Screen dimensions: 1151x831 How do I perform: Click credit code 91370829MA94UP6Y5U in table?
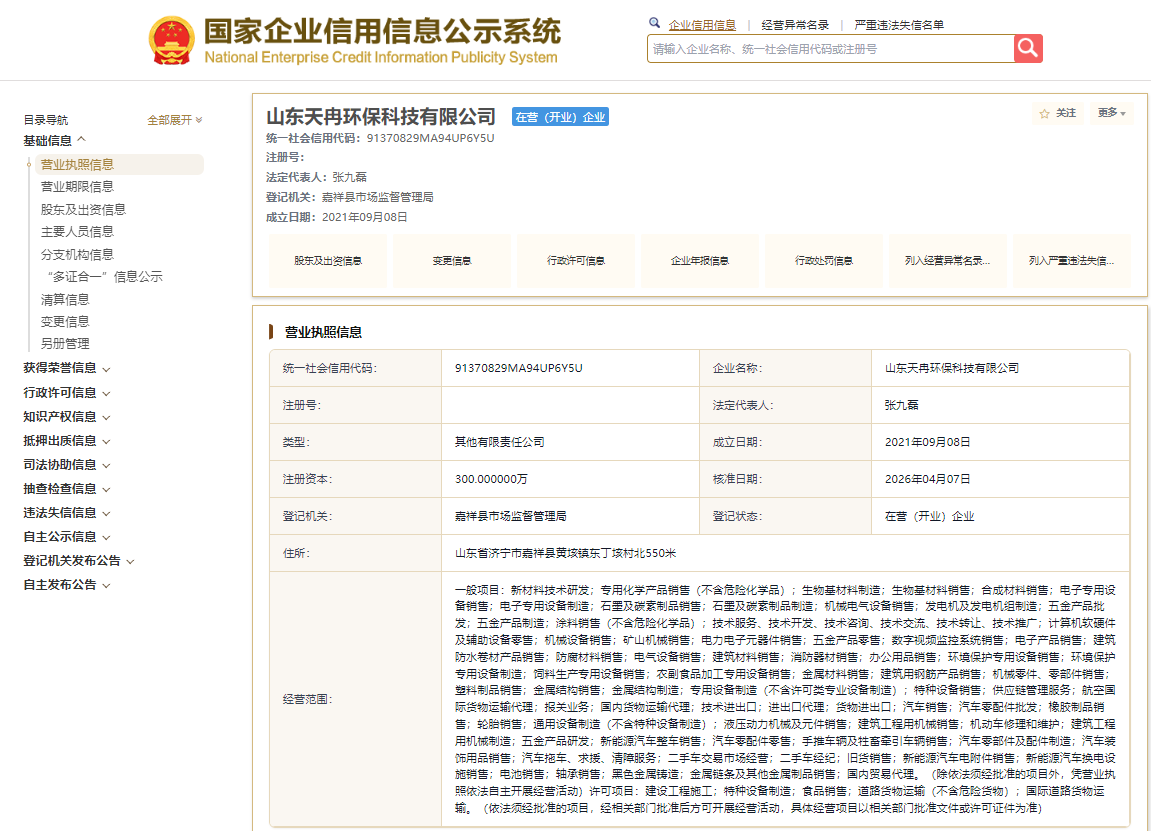pos(518,368)
